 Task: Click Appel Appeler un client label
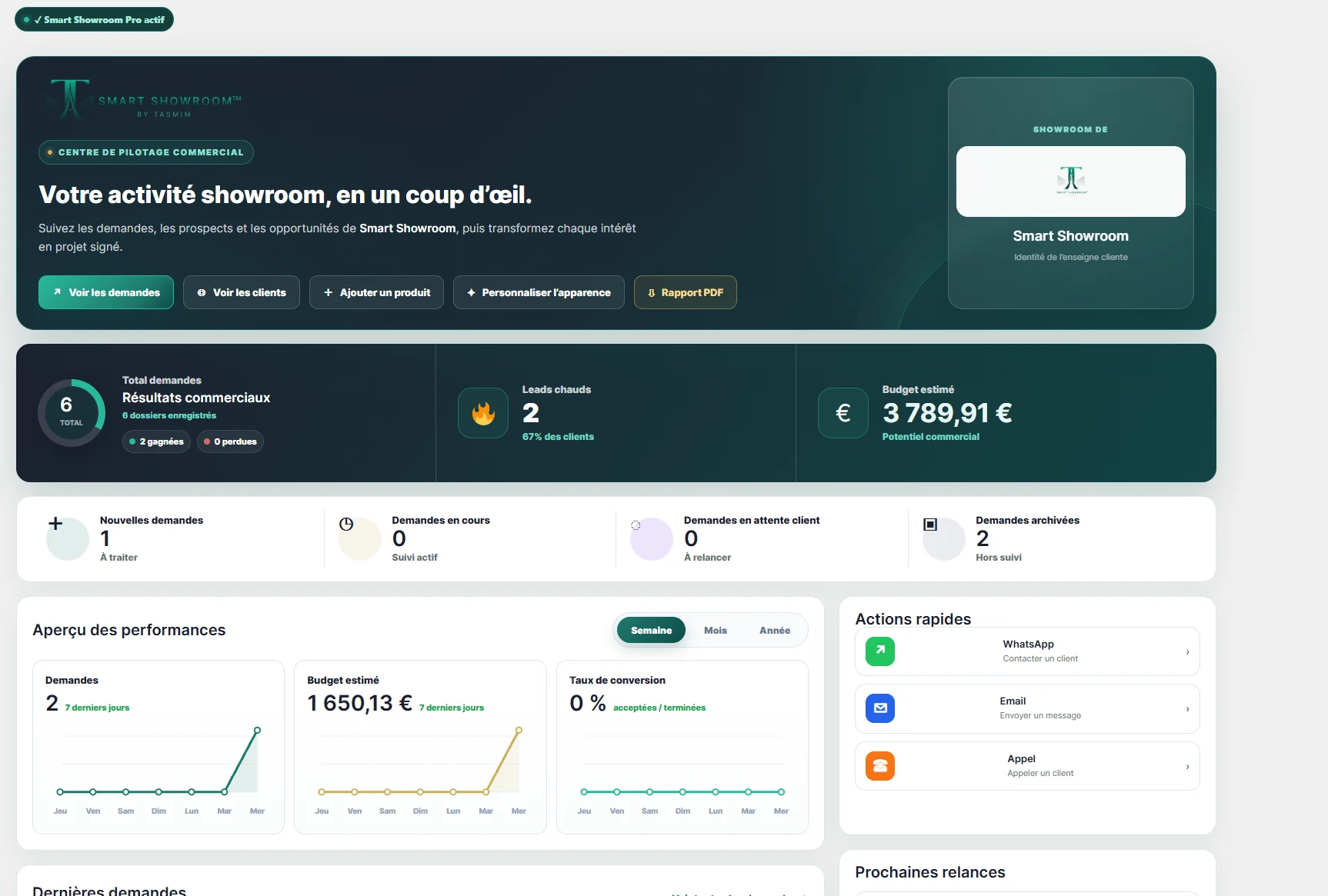click(1040, 766)
